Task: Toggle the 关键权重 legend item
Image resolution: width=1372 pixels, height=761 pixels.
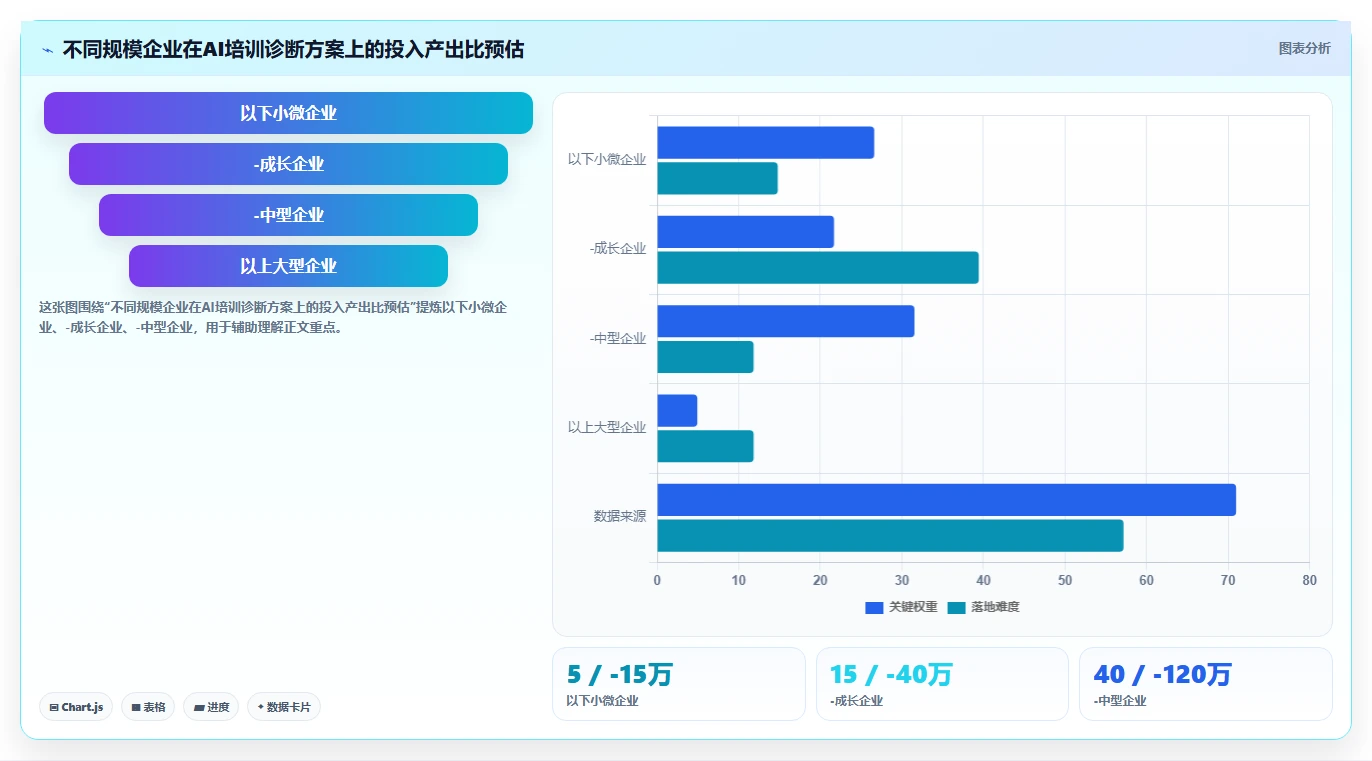Action: click(x=901, y=607)
